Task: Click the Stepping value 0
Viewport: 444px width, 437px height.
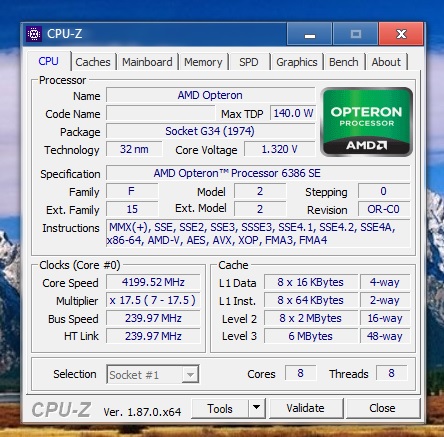Action: coord(384,191)
